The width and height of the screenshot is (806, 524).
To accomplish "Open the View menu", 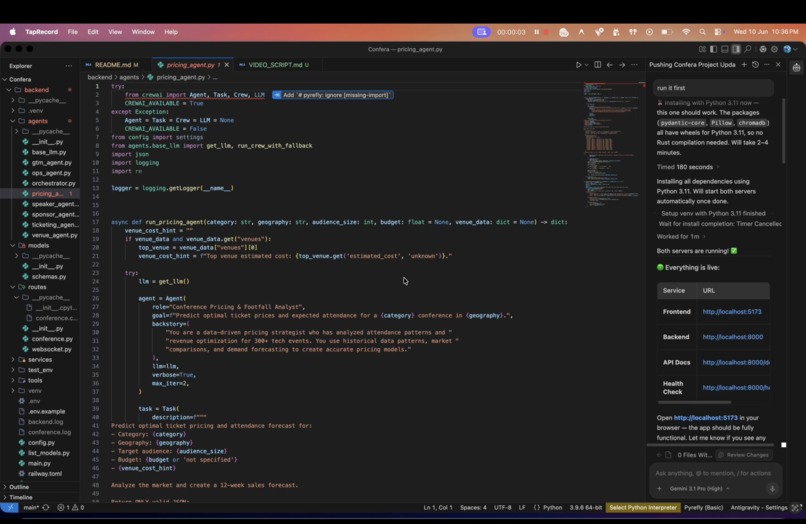I will (x=115, y=32).
